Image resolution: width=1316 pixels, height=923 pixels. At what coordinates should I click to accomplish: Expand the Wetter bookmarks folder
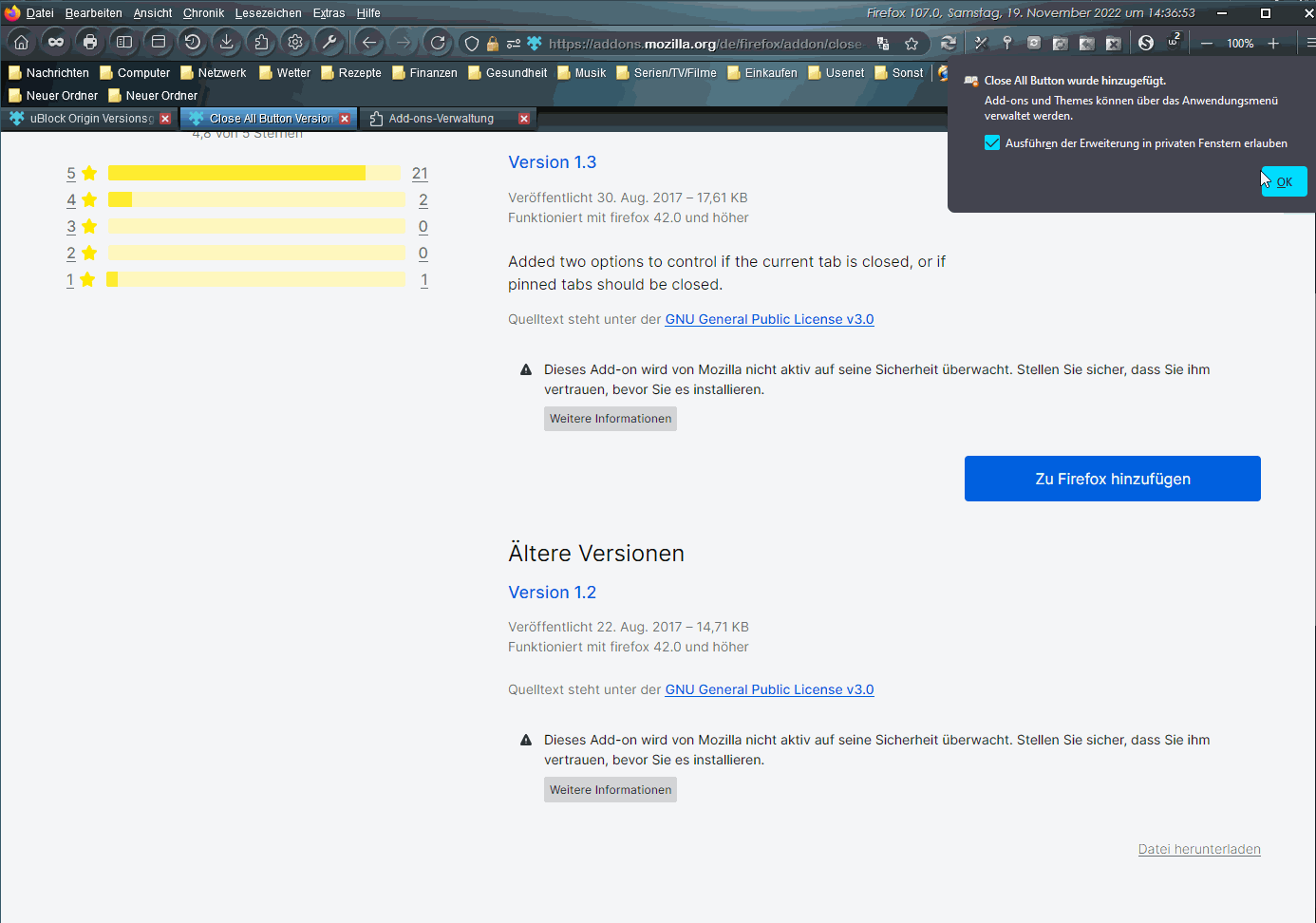(x=285, y=73)
